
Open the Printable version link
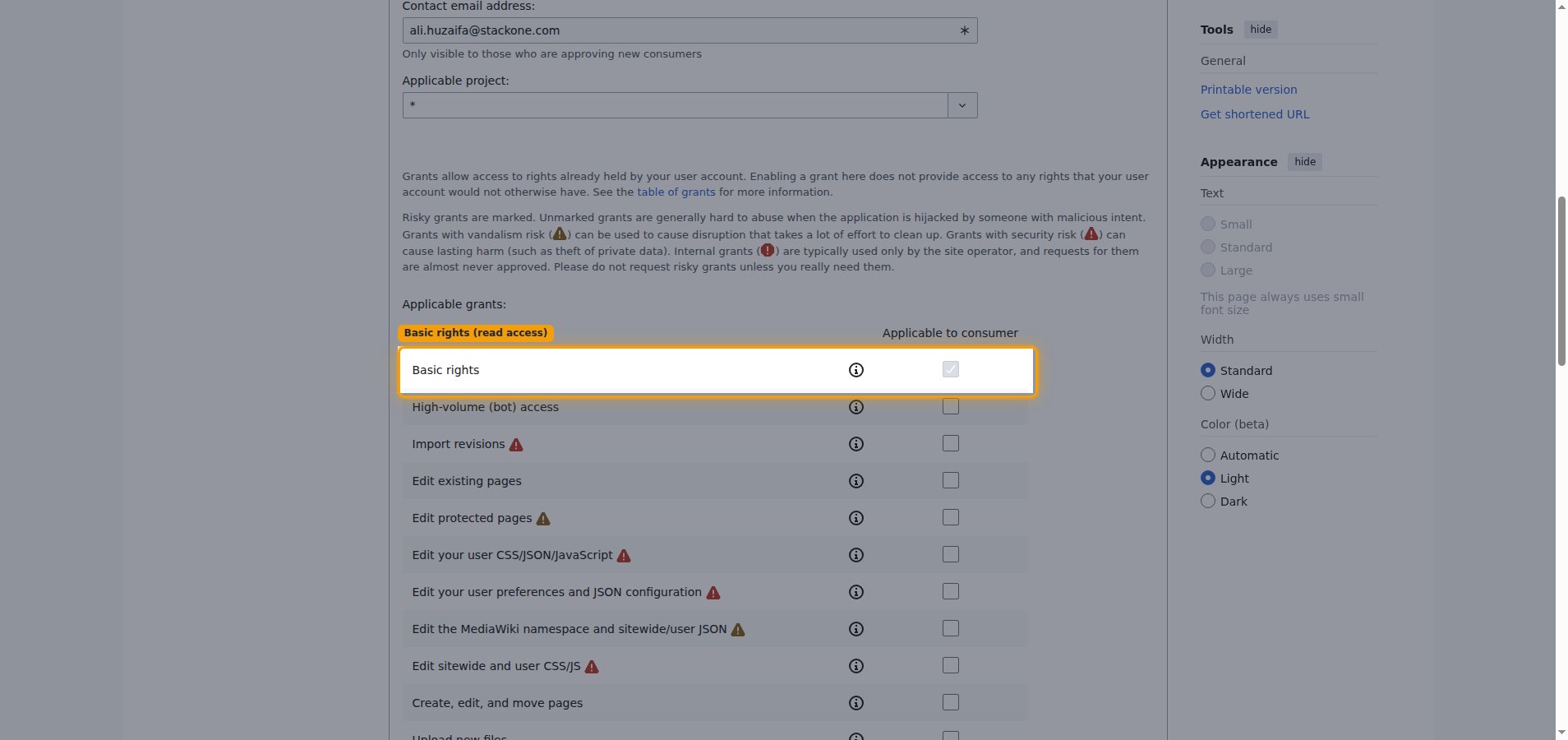click(x=1248, y=90)
